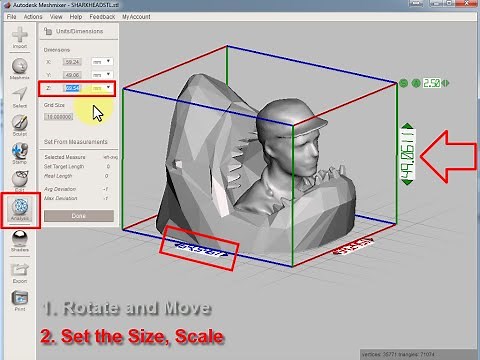The image size is (480, 360).
Task: Open the Feedback menu
Action: point(102,17)
